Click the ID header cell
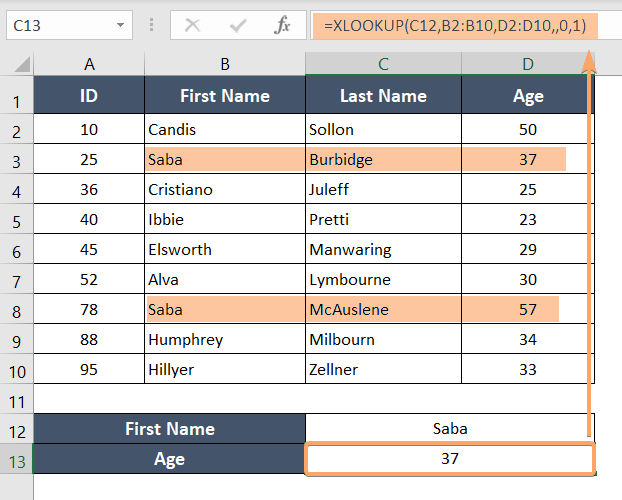Image resolution: width=622 pixels, height=500 pixels. (x=89, y=95)
